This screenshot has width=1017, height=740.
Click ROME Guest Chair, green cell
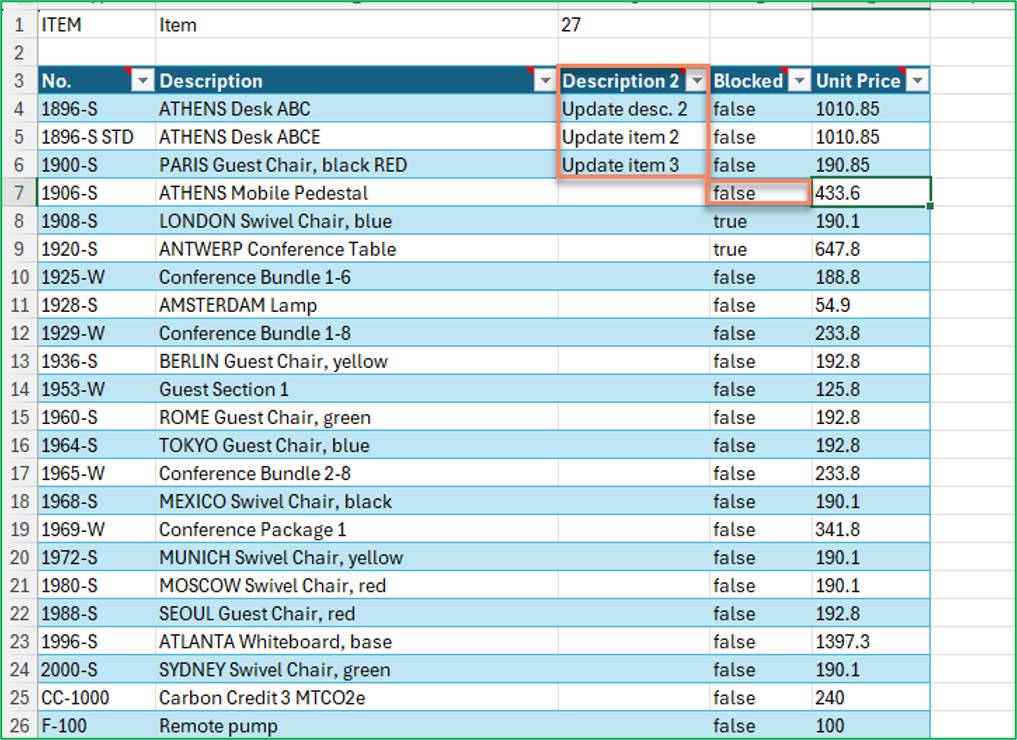(x=357, y=417)
